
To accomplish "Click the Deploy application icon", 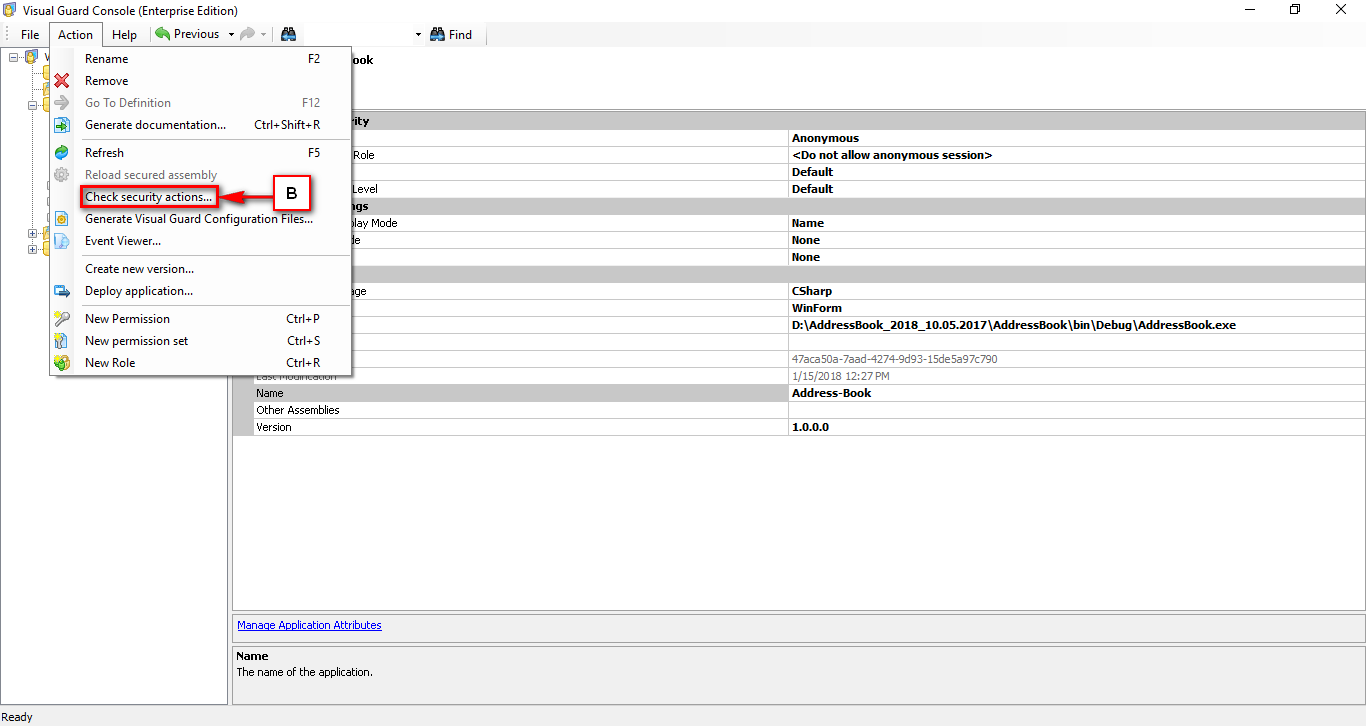I will (x=62, y=291).
